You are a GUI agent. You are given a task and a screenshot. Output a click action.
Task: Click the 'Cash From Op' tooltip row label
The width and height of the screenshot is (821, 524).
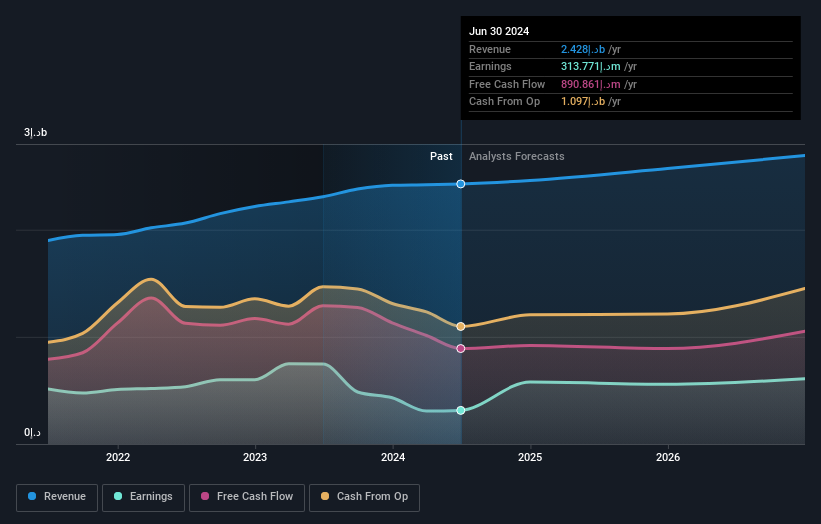504,102
